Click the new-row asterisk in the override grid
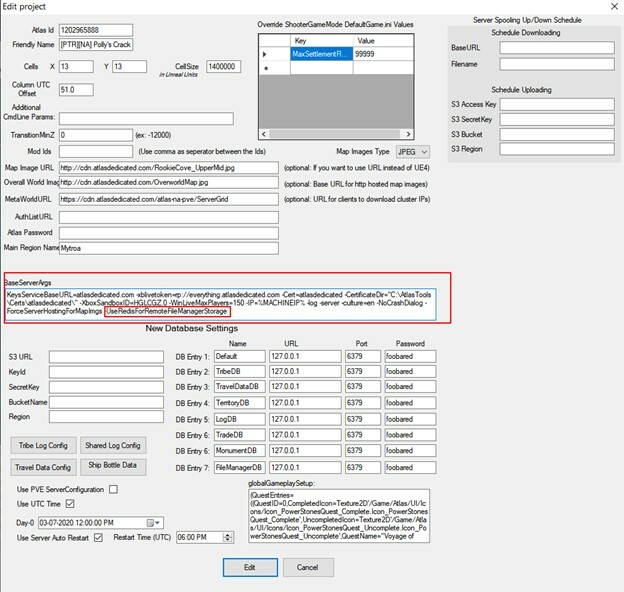This screenshot has height=592, width=624. [x=267, y=70]
